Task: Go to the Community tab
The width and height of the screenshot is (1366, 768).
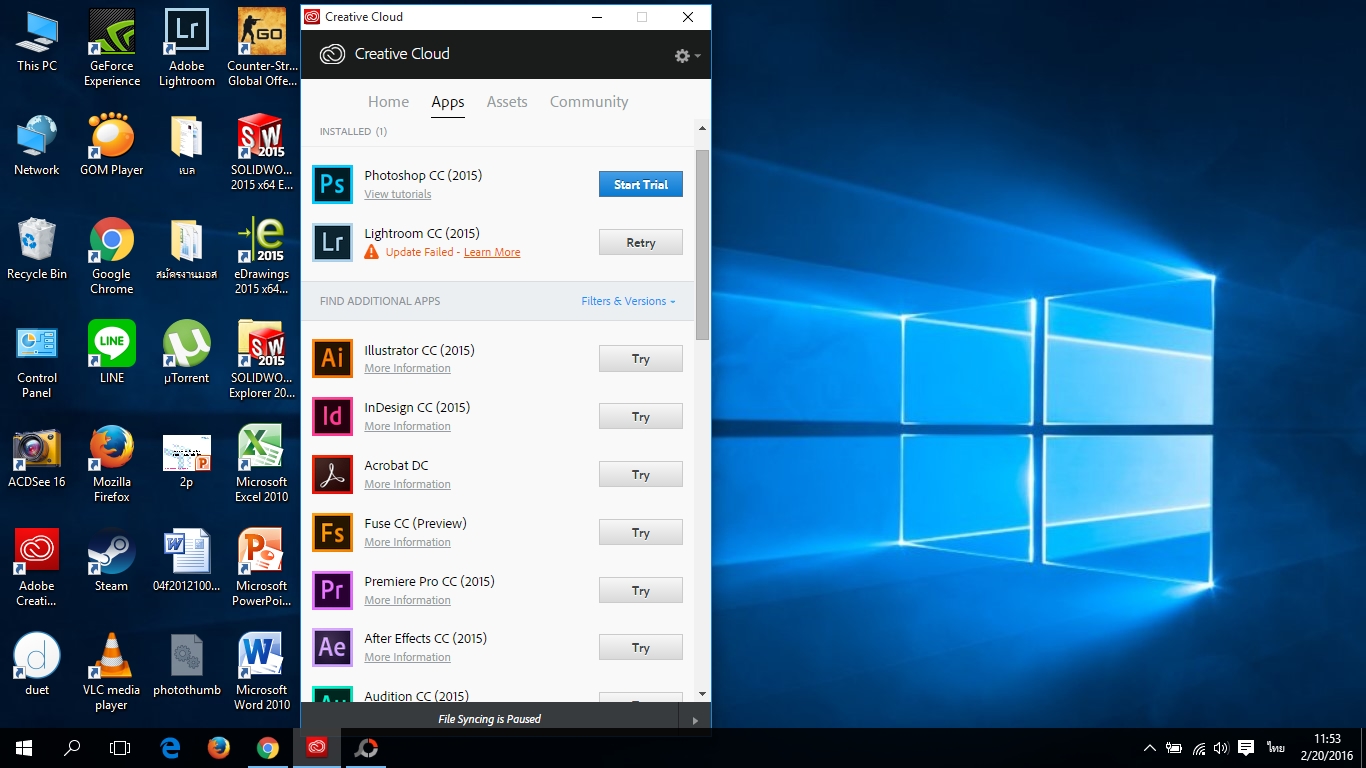Action: [x=589, y=102]
